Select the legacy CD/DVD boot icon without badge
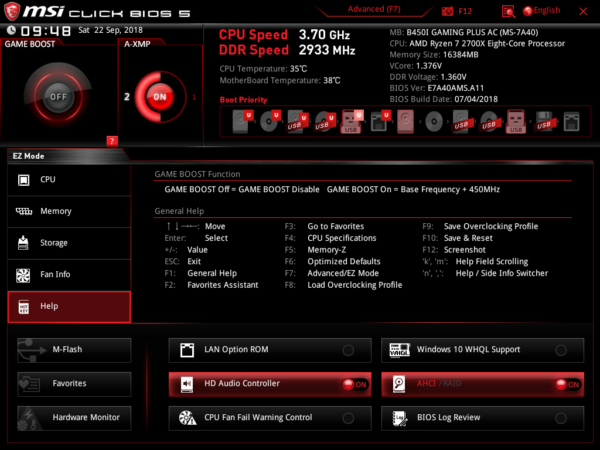600x450 pixels. click(434, 122)
